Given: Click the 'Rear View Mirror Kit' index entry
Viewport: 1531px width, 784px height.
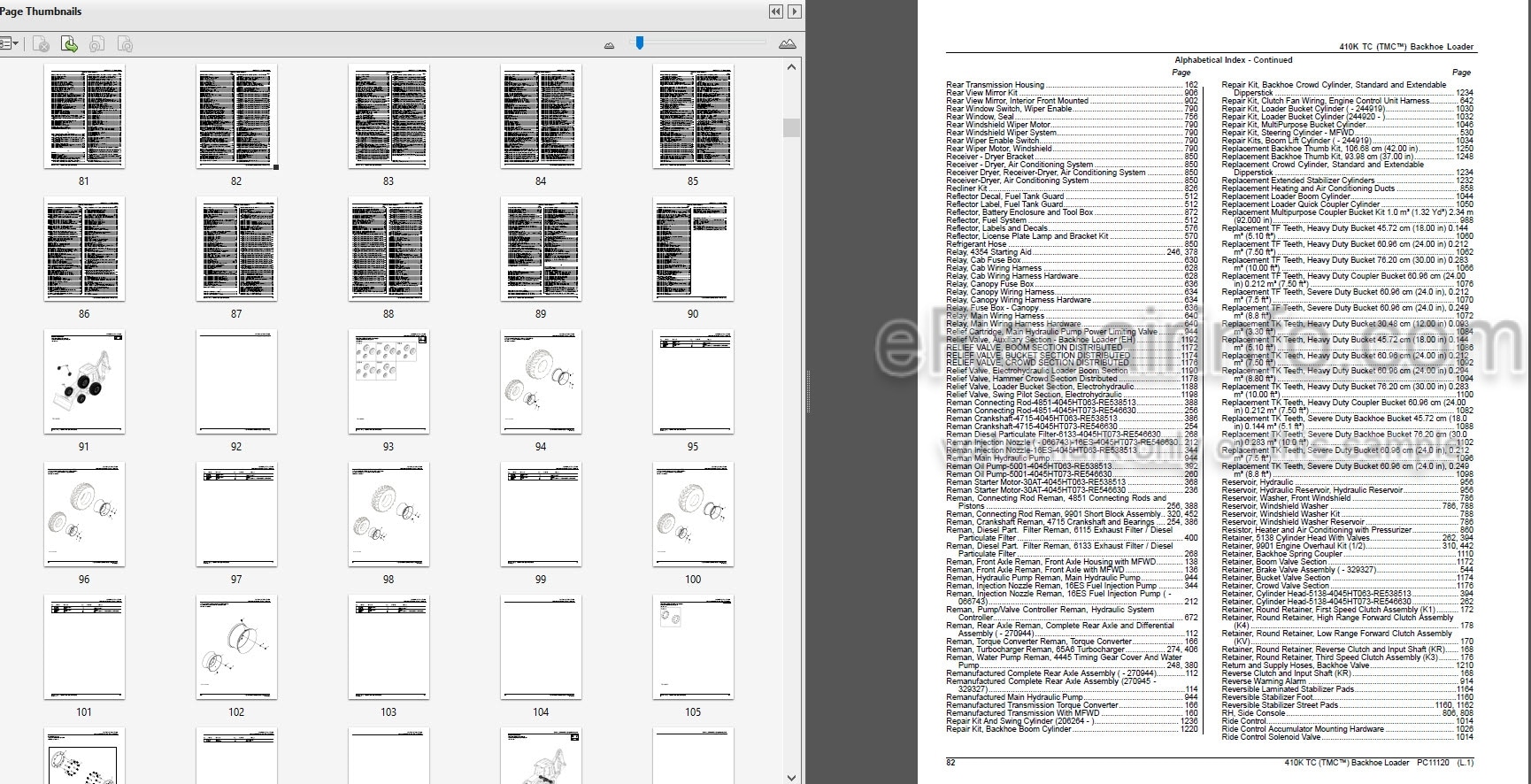Looking at the screenshot, I should (x=981, y=93).
